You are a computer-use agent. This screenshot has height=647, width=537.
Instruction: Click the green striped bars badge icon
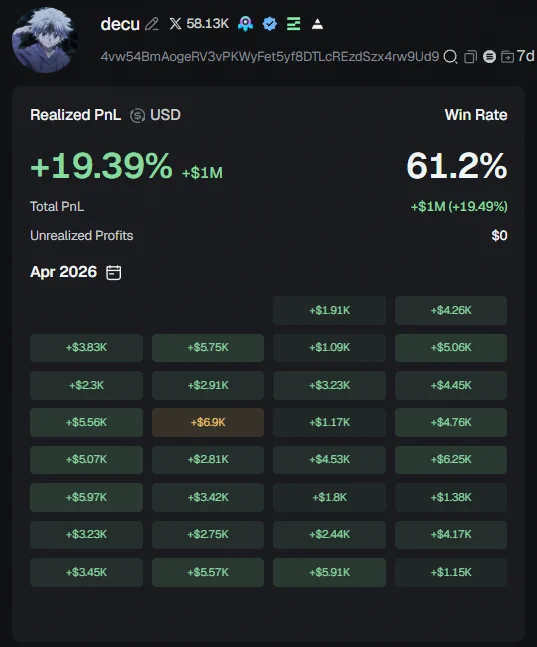293,24
